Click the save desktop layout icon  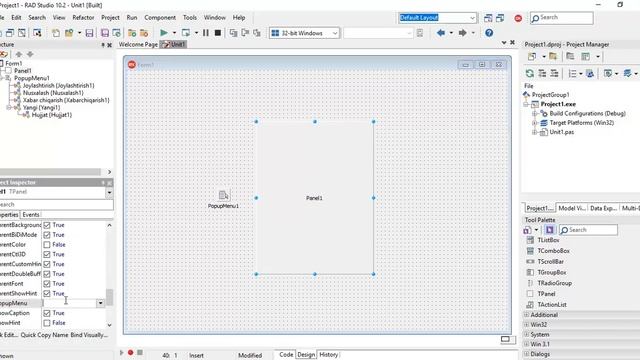(488, 18)
